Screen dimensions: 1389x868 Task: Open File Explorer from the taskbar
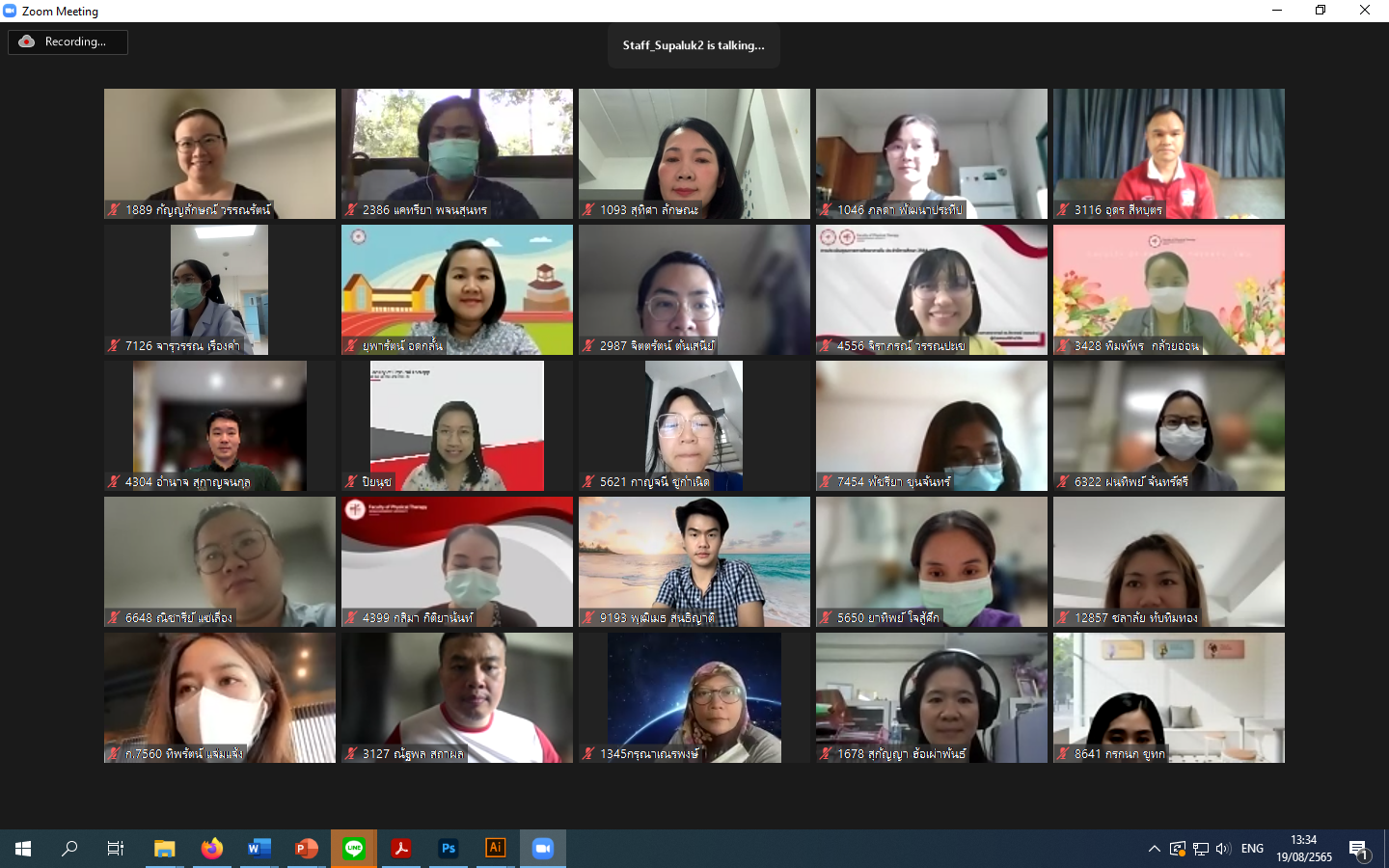164,849
